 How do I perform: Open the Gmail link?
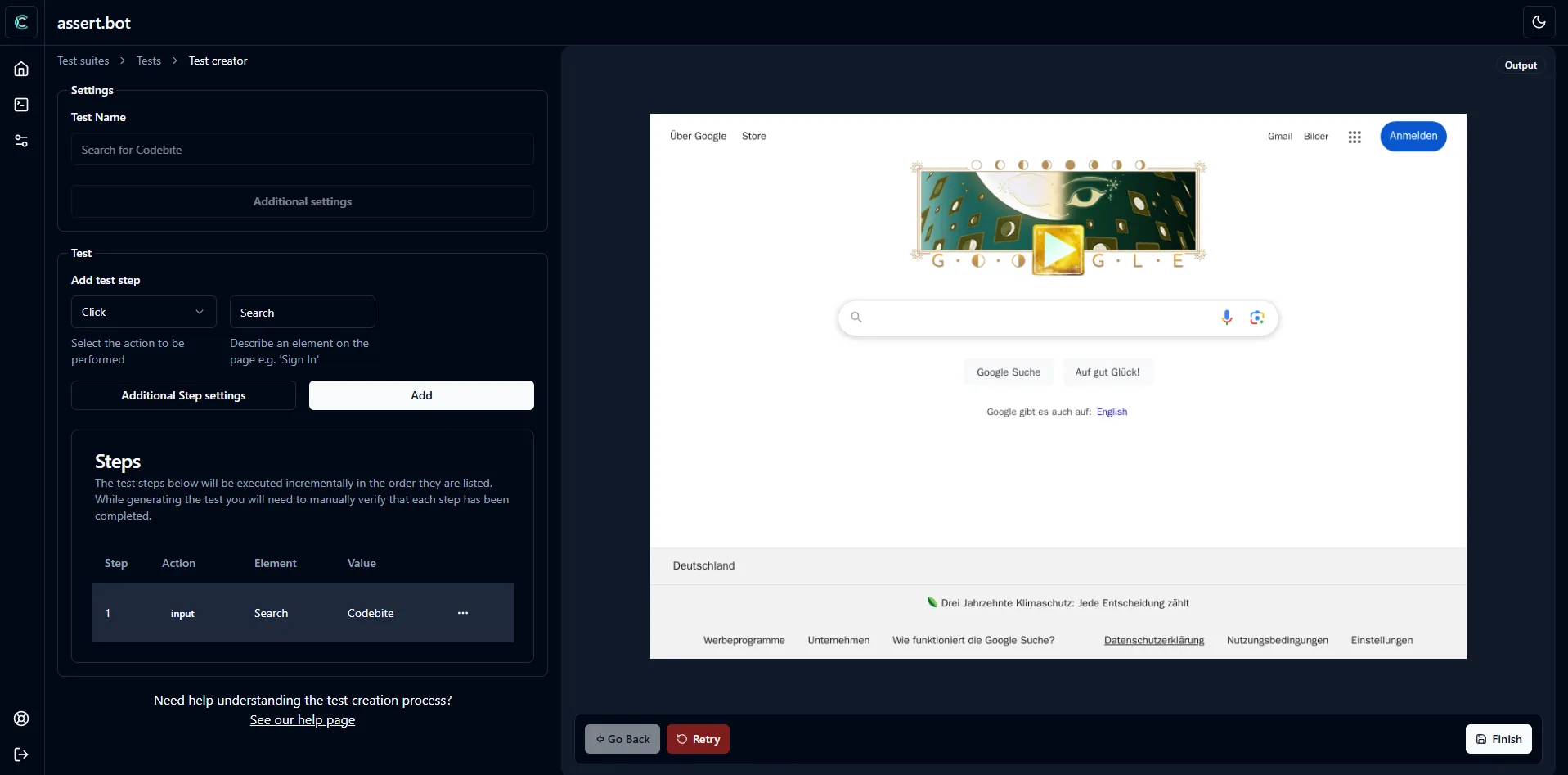pos(1280,137)
